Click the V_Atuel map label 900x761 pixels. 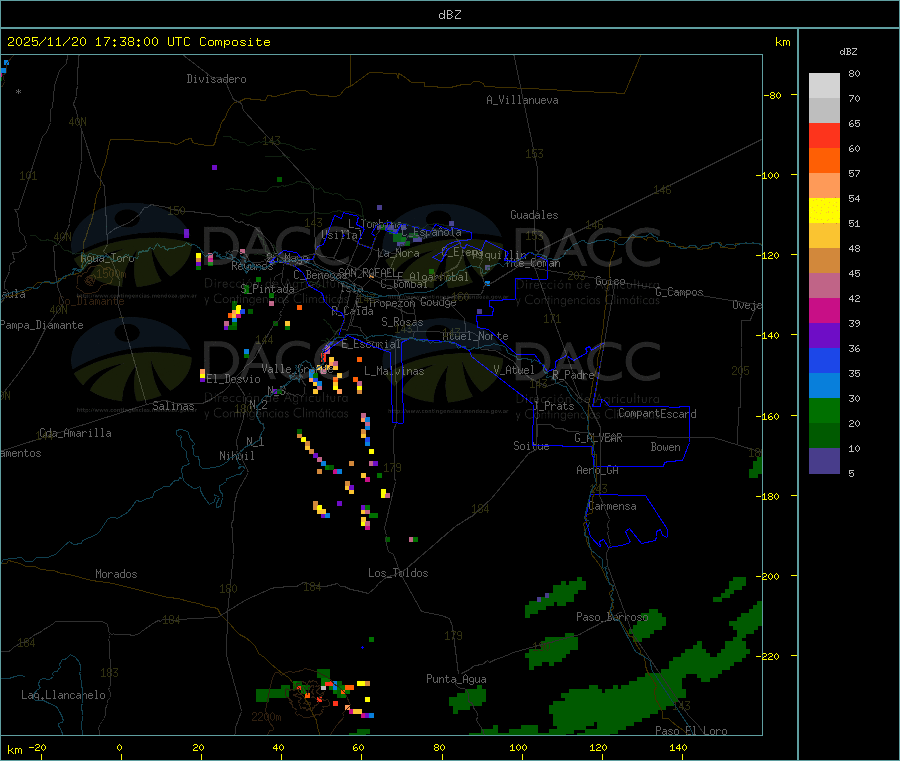tap(514, 370)
